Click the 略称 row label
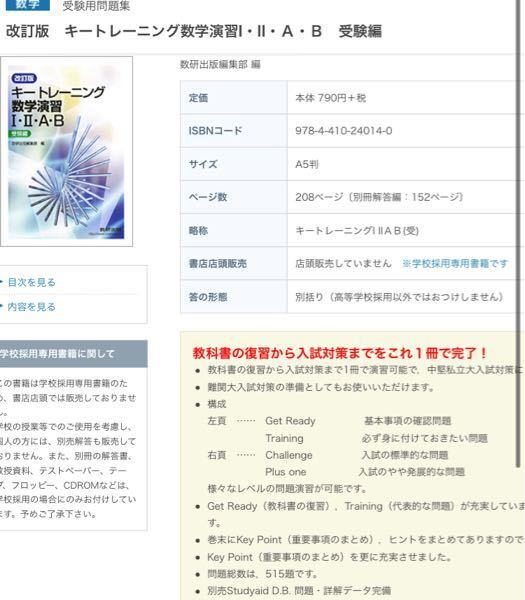 click(198, 231)
